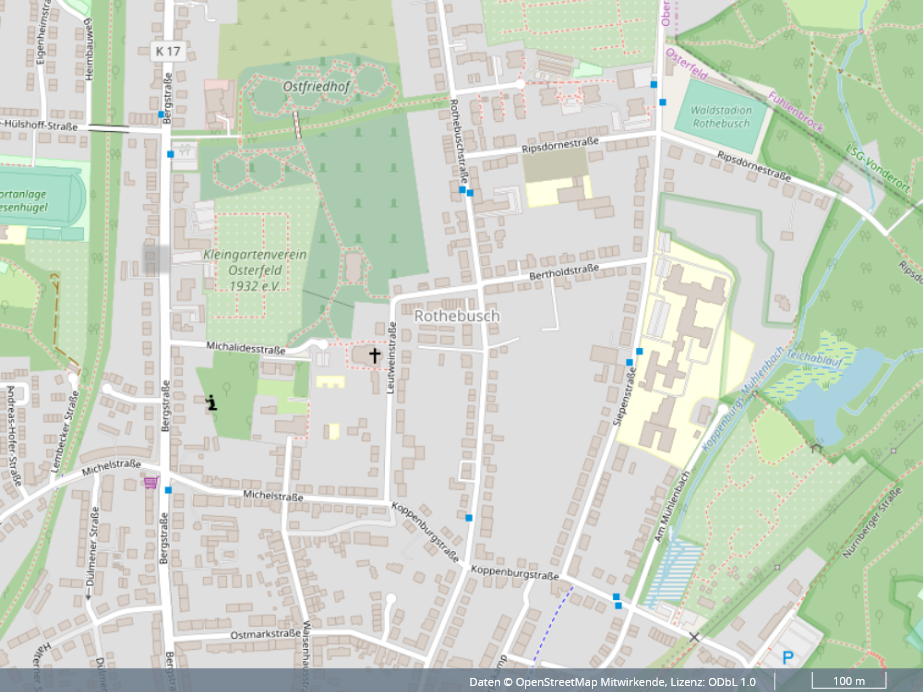
Task: Click the black figure icon in the park
Action: pyautogui.click(x=211, y=402)
